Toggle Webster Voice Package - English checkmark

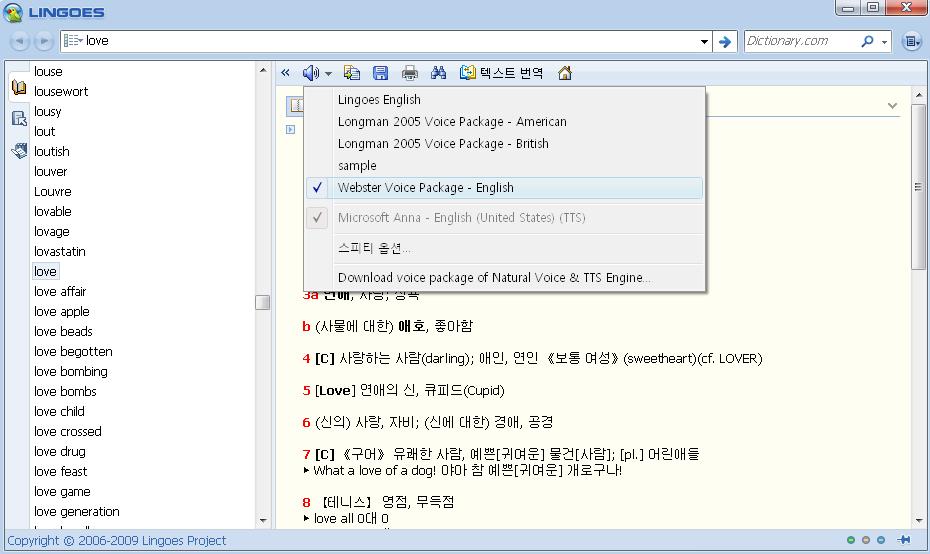317,187
